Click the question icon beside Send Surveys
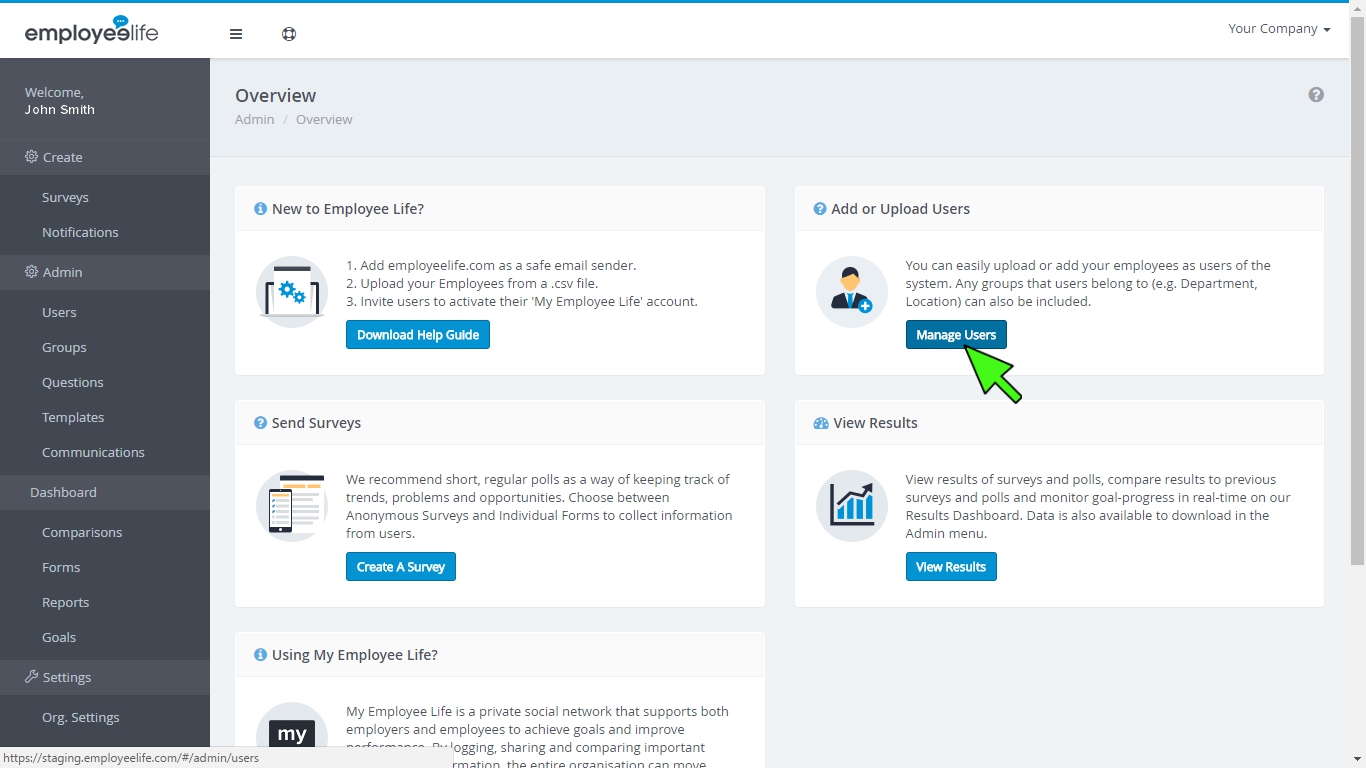This screenshot has height=768, width=1366. (261, 423)
